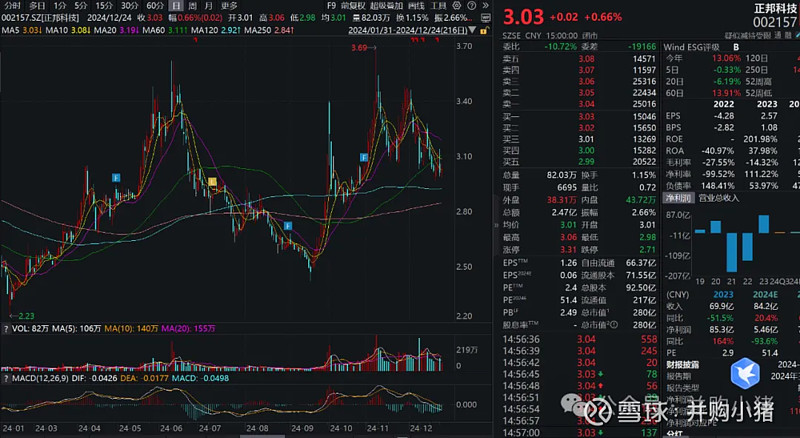The height and width of the screenshot is (438, 800).
Task: Click the MA60 3.111 indicator label
Action: [165, 31]
